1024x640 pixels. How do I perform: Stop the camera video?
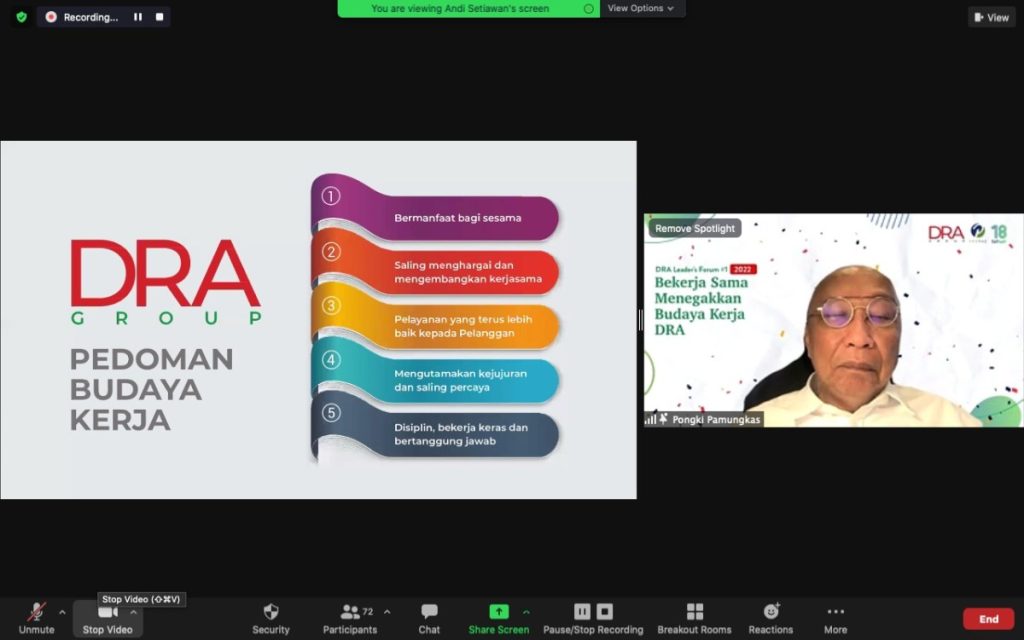[107, 618]
